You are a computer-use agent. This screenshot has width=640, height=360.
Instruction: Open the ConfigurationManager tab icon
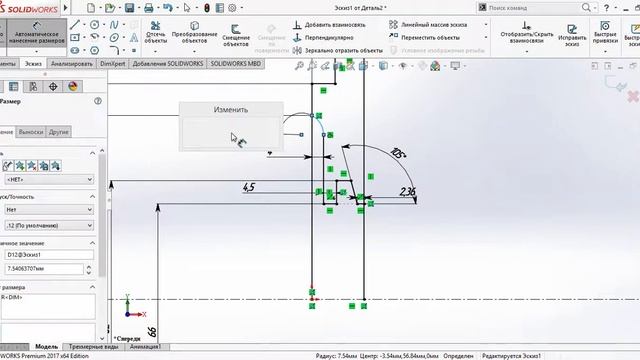(x=33, y=87)
